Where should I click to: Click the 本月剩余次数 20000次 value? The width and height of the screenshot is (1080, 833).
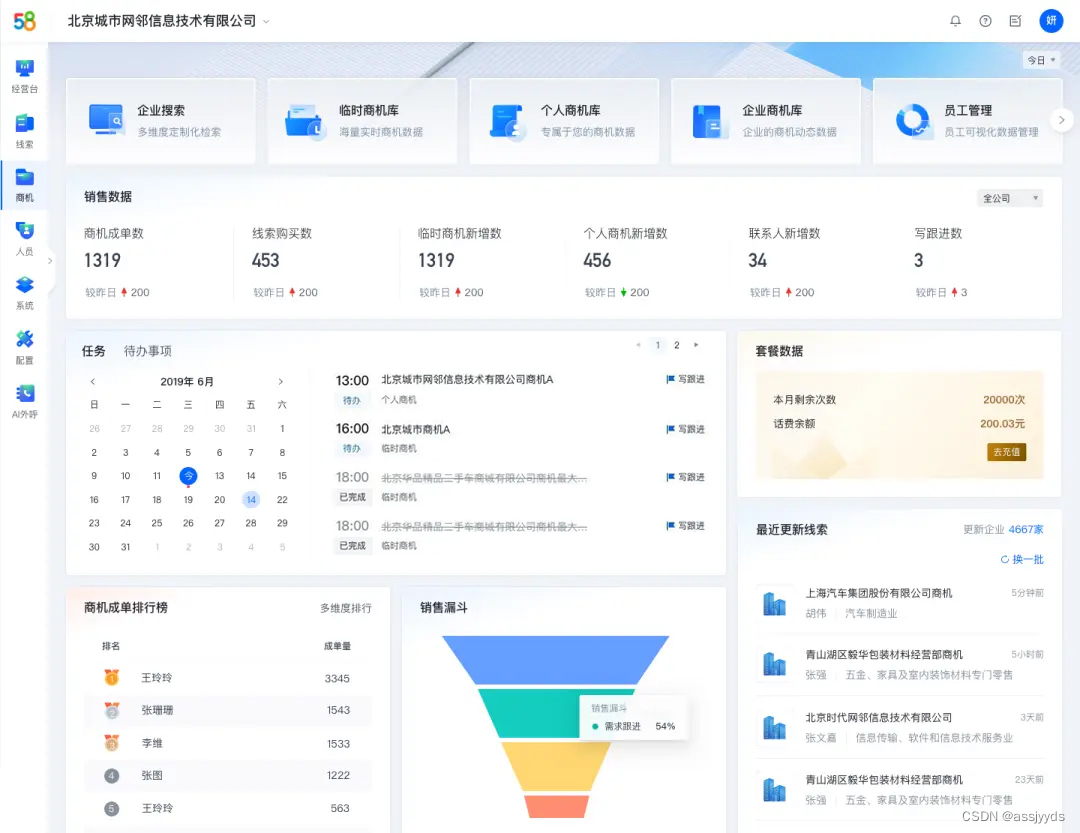pyautogui.click(x=1004, y=400)
